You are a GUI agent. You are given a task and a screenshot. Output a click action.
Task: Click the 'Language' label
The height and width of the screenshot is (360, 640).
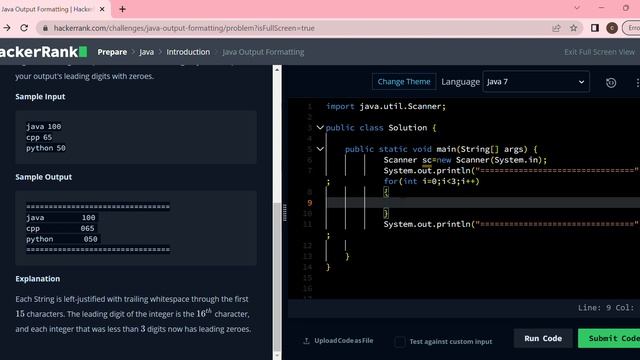(460, 82)
